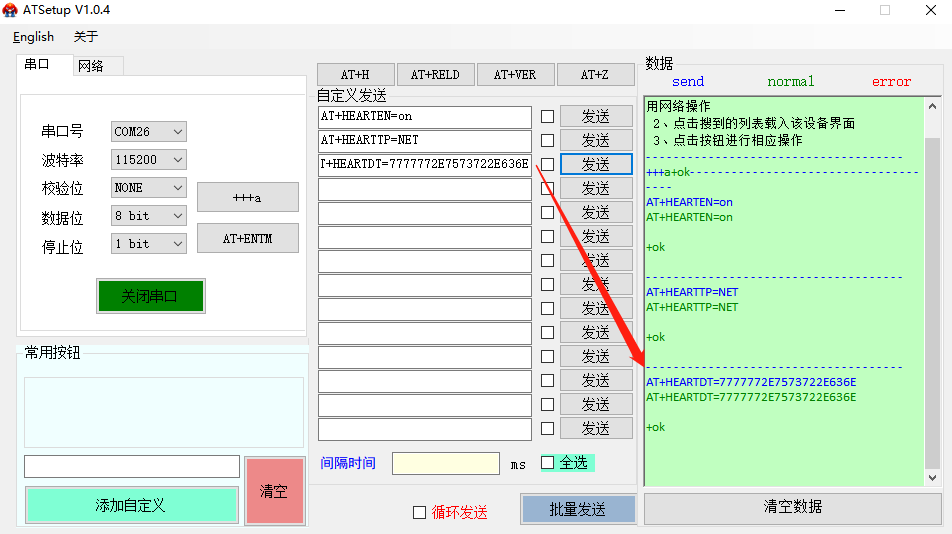952x534 pixels.
Task: Send the AT+HEARTDT command with 发送
Action: 596,164
